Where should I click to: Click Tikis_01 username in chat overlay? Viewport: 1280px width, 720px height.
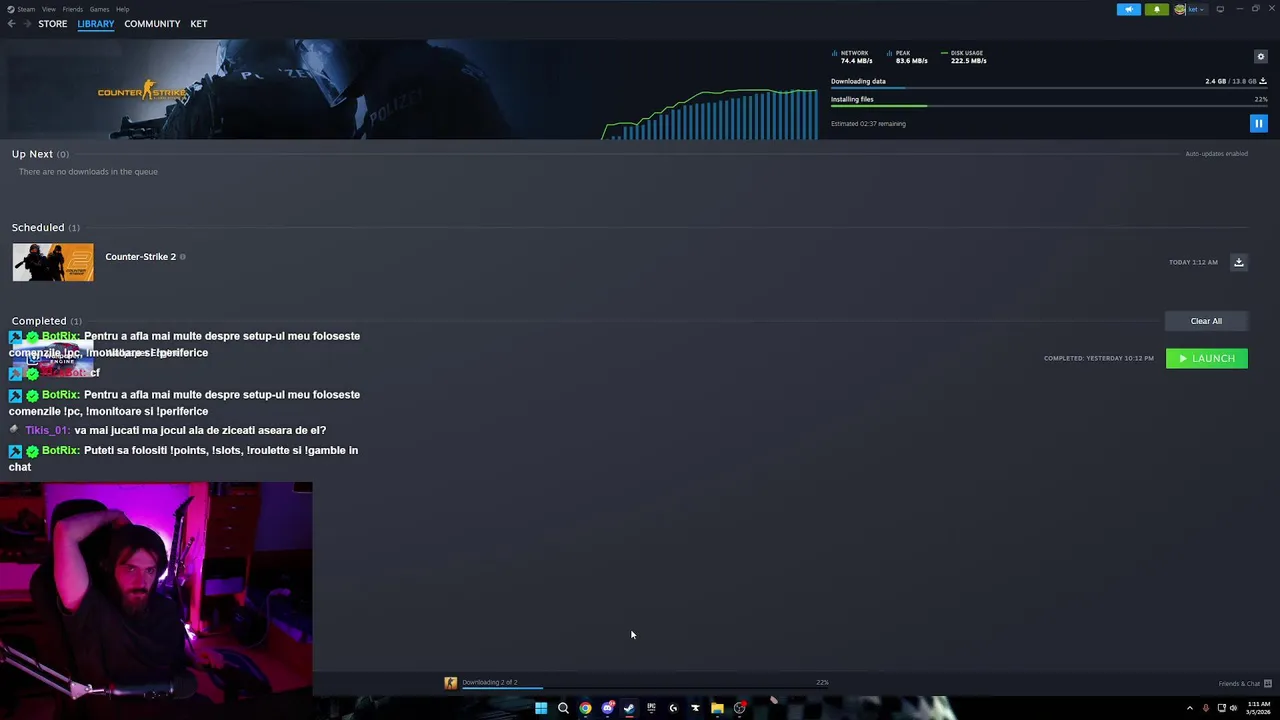47,430
